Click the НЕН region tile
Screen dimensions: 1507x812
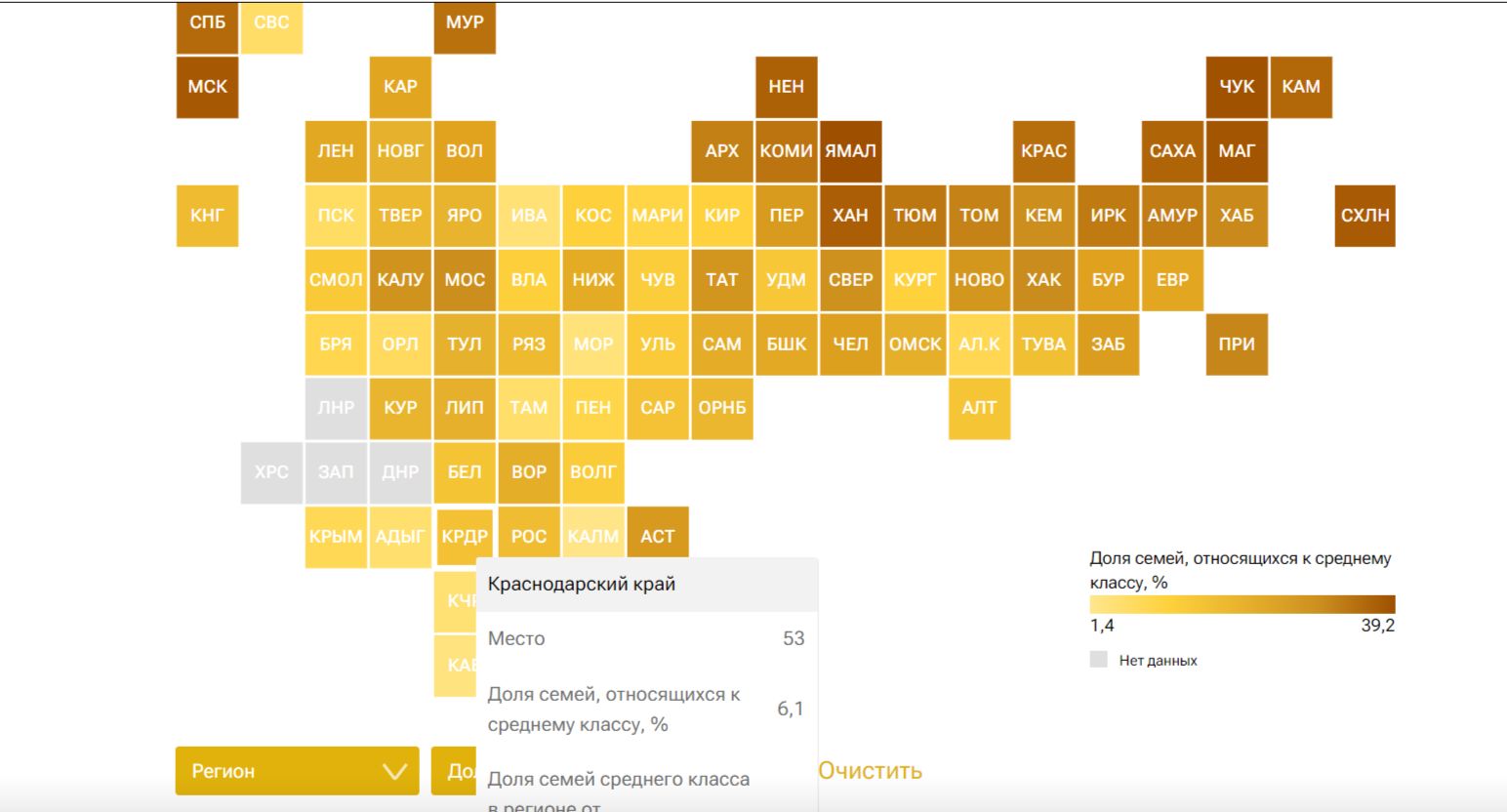click(786, 87)
